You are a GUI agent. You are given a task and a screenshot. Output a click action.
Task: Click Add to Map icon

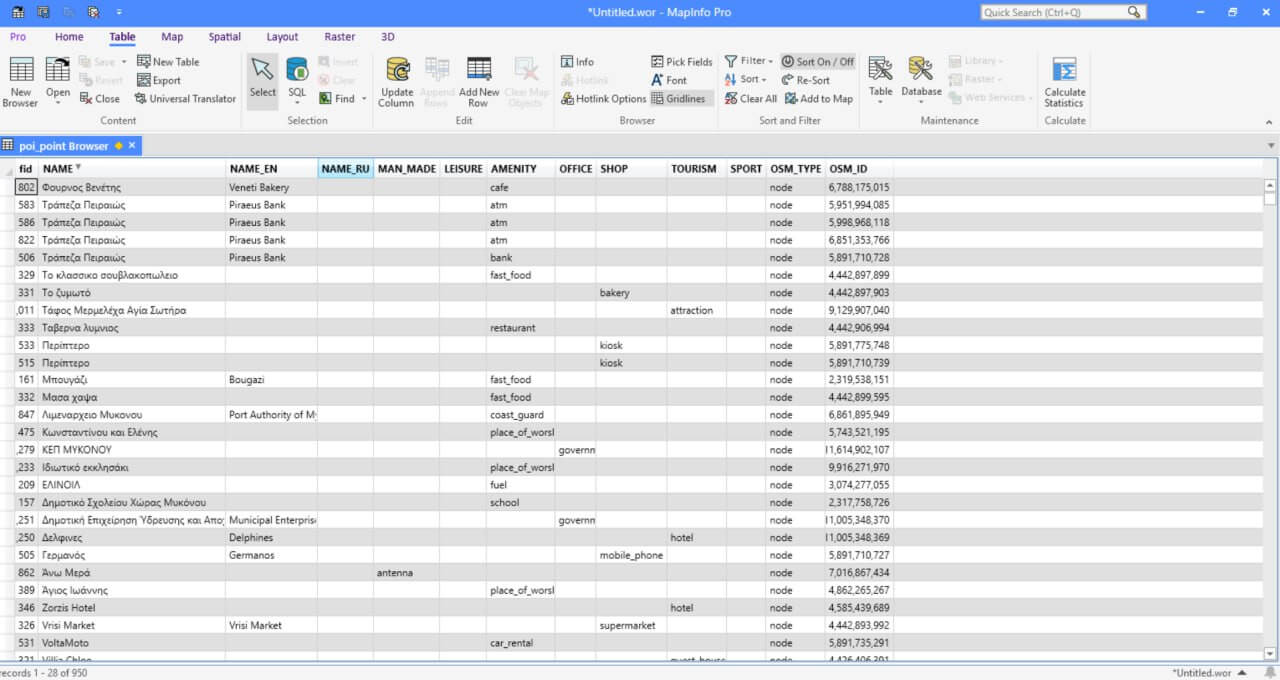point(818,99)
